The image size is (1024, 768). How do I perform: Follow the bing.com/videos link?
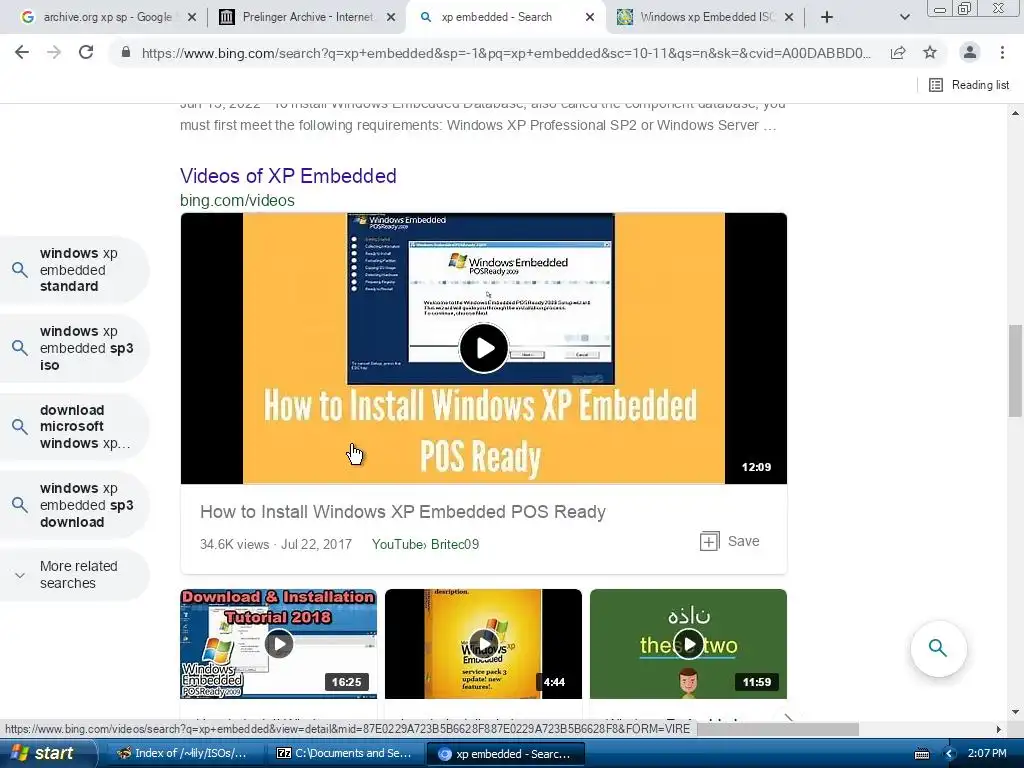(x=237, y=200)
